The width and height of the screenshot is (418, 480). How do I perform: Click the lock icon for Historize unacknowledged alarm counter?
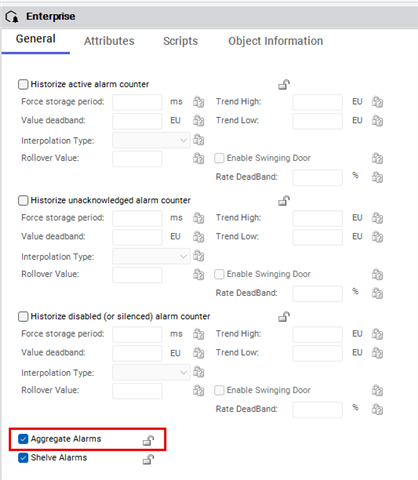[284, 201]
